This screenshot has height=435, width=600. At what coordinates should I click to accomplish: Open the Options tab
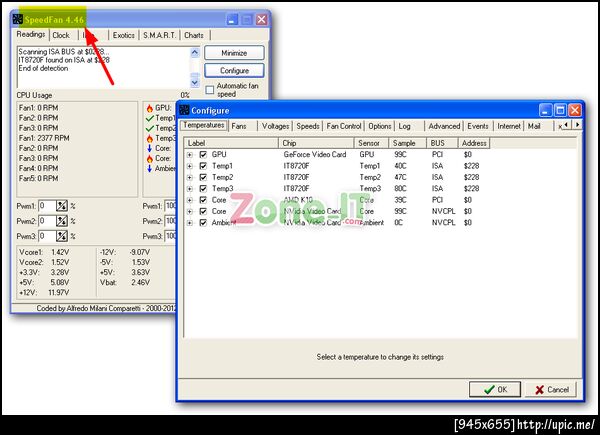(x=380, y=126)
